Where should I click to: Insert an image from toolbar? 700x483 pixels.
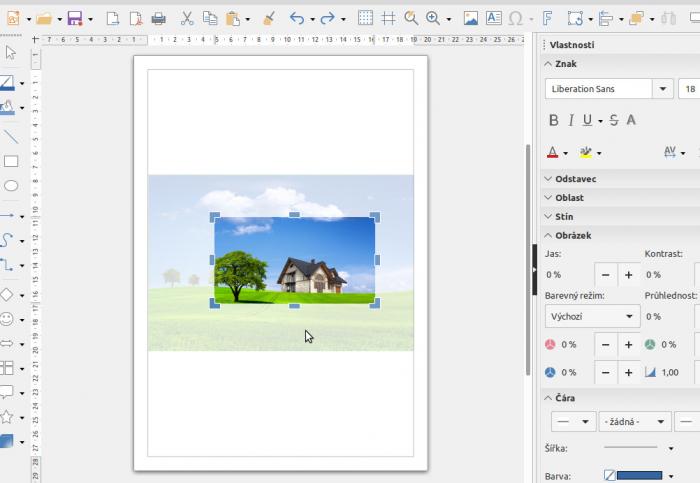click(x=471, y=19)
